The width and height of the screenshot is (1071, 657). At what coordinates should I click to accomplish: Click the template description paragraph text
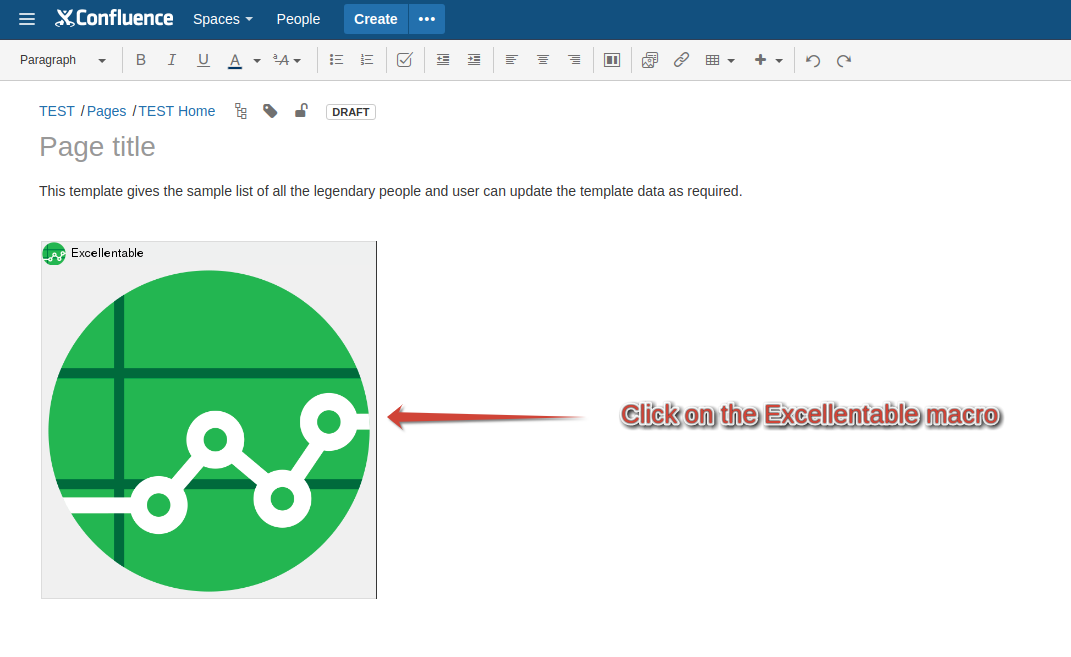pos(391,191)
